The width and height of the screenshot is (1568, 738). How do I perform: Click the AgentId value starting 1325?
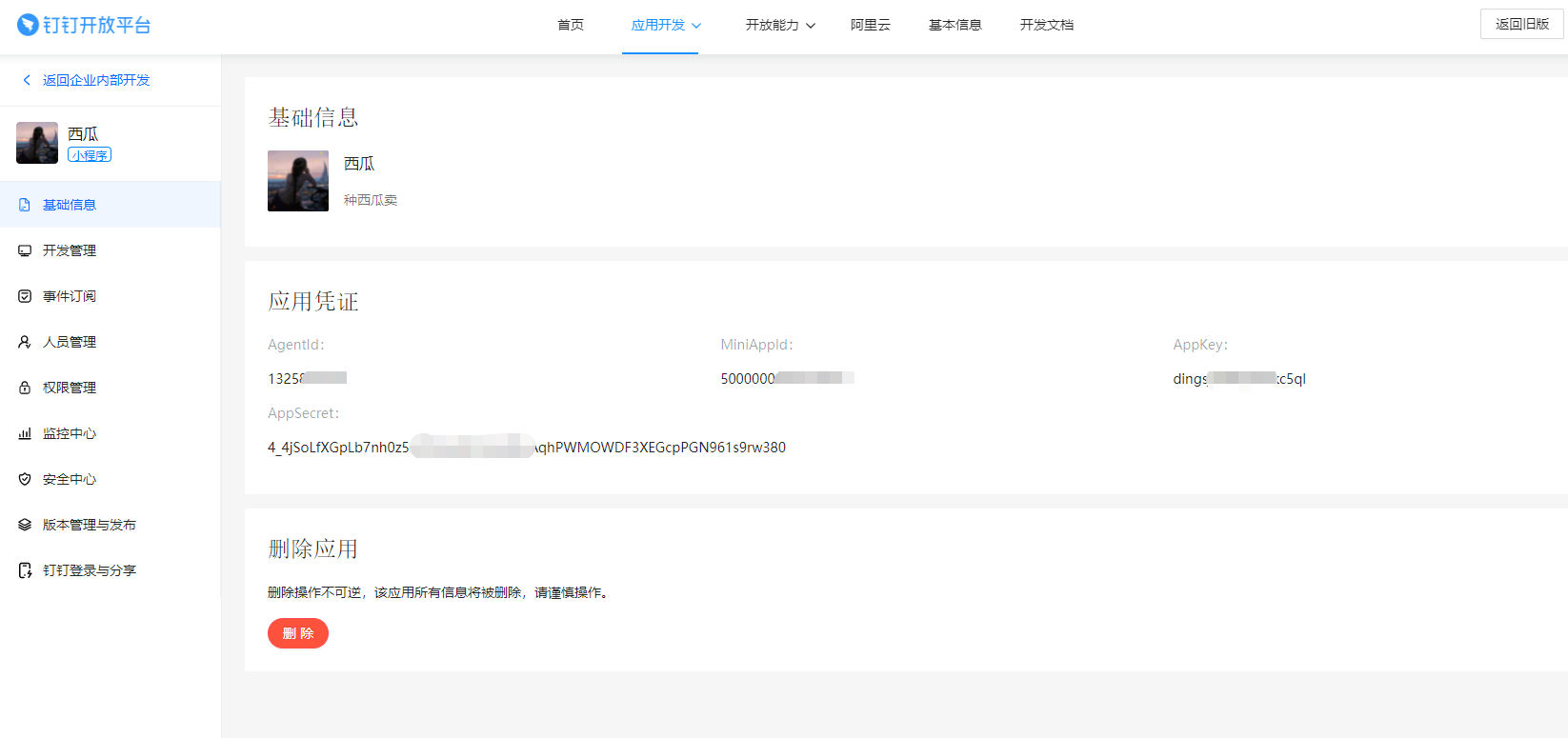(307, 378)
